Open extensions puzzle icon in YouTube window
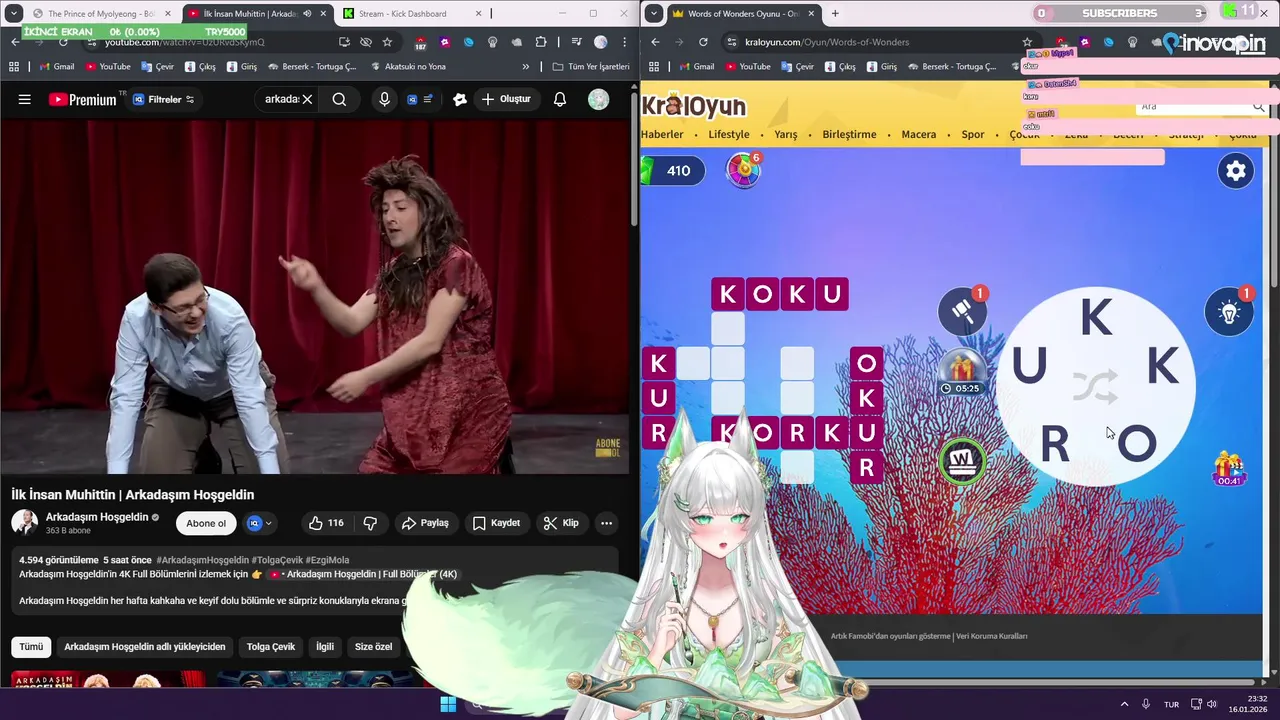Viewport: 1280px width, 720px height. pos(541,42)
